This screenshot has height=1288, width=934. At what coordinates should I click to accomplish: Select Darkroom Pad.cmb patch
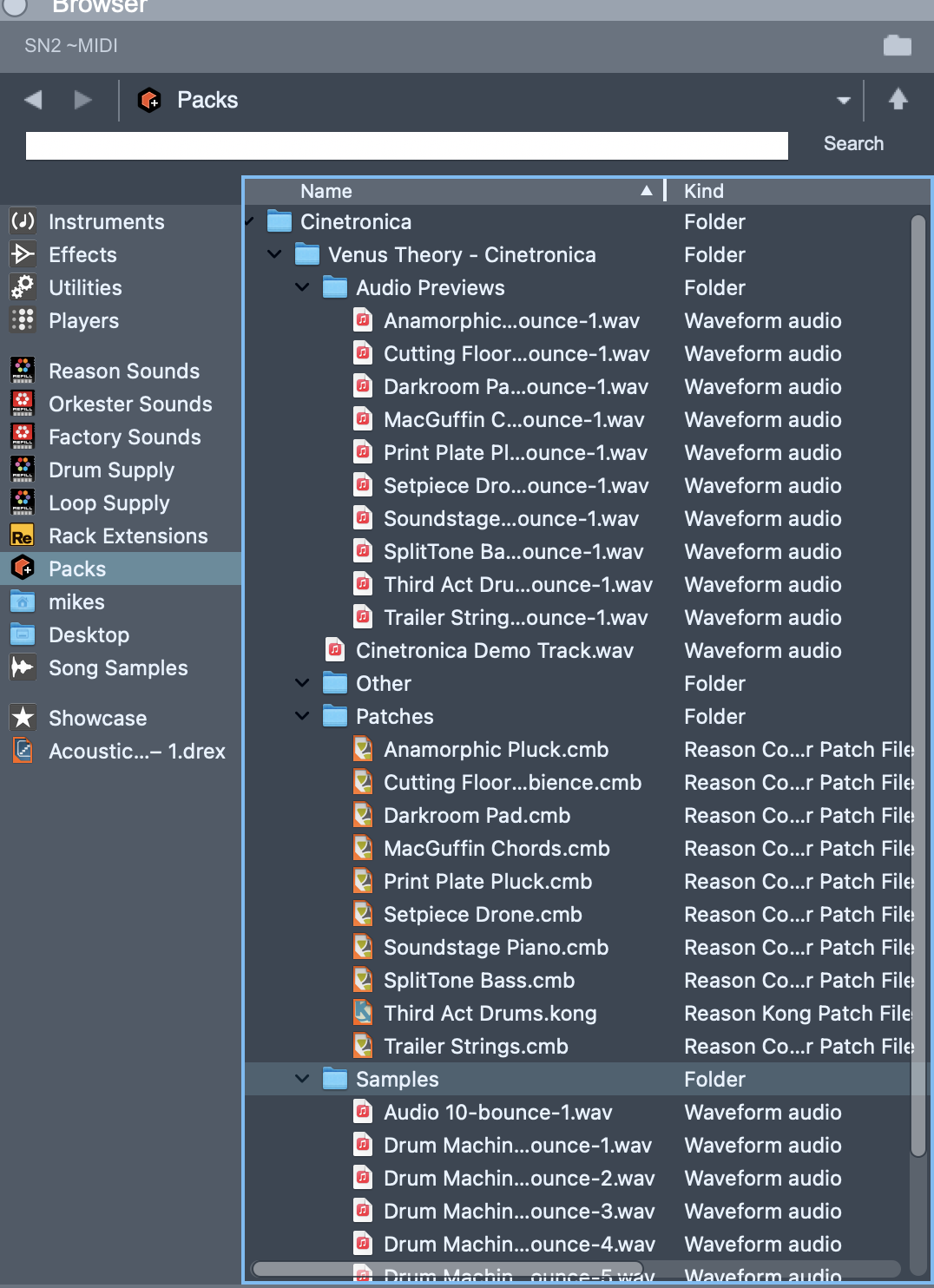[577, 816]
